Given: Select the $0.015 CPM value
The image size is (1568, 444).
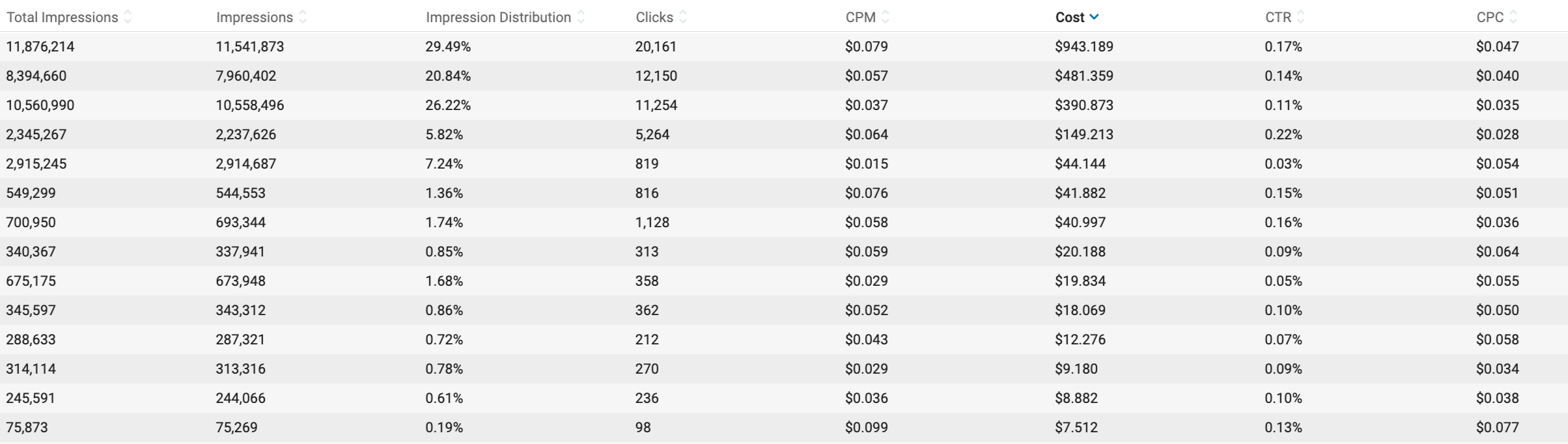Looking at the screenshot, I should tap(867, 164).
